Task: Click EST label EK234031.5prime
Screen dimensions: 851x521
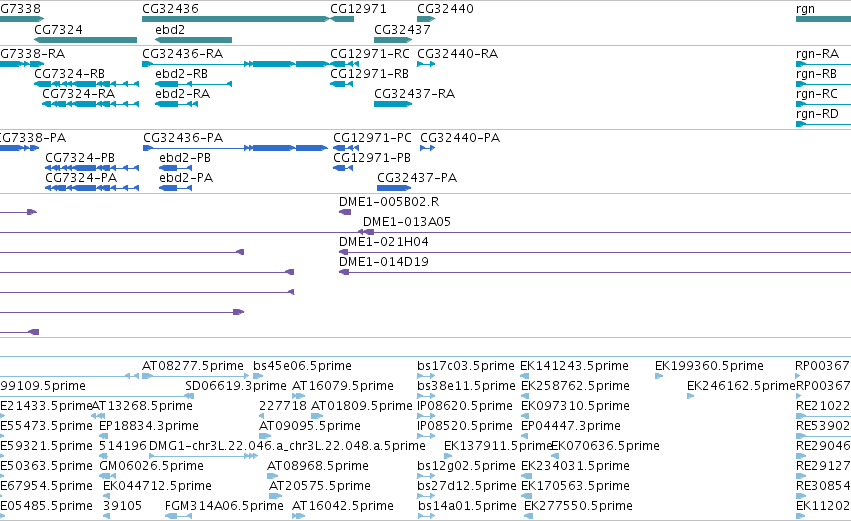Action: [575, 466]
